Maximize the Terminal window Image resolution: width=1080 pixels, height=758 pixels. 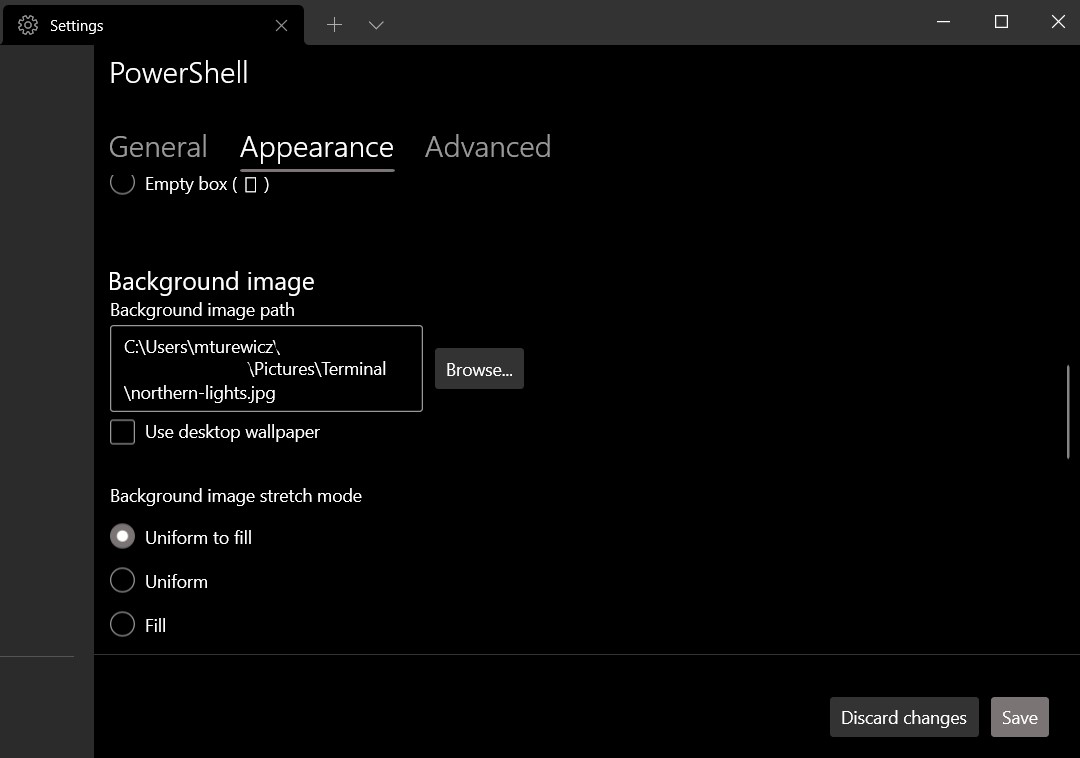point(1001,22)
